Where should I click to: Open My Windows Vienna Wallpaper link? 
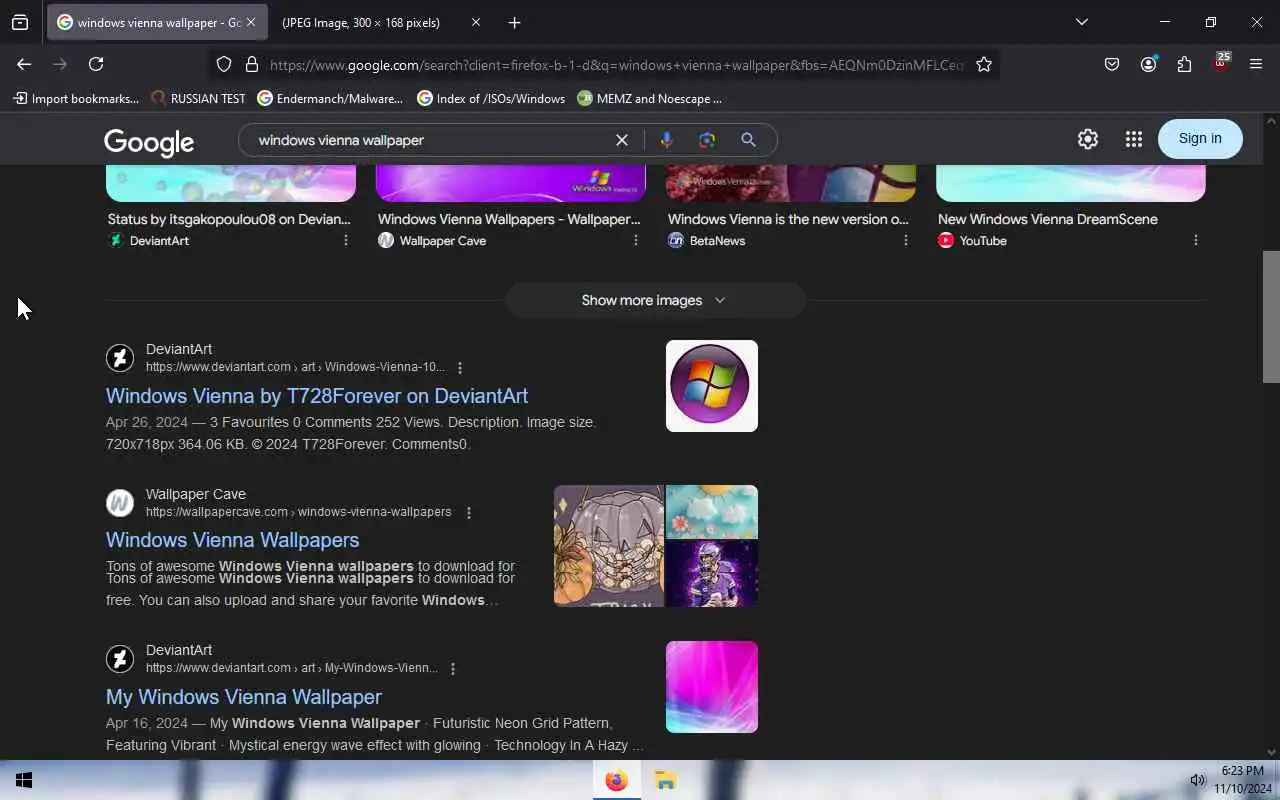pos(244,697)
